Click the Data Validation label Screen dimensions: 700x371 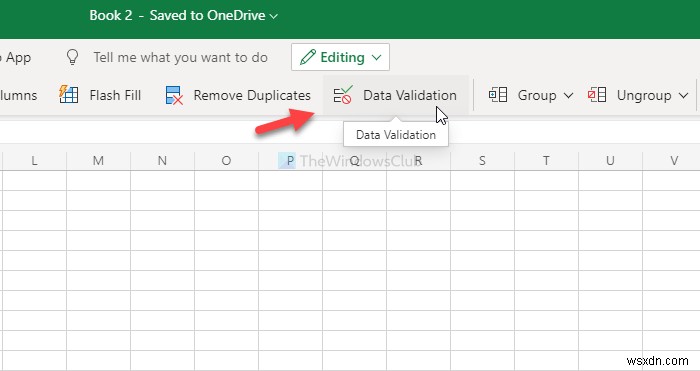[x=410, y=95]
